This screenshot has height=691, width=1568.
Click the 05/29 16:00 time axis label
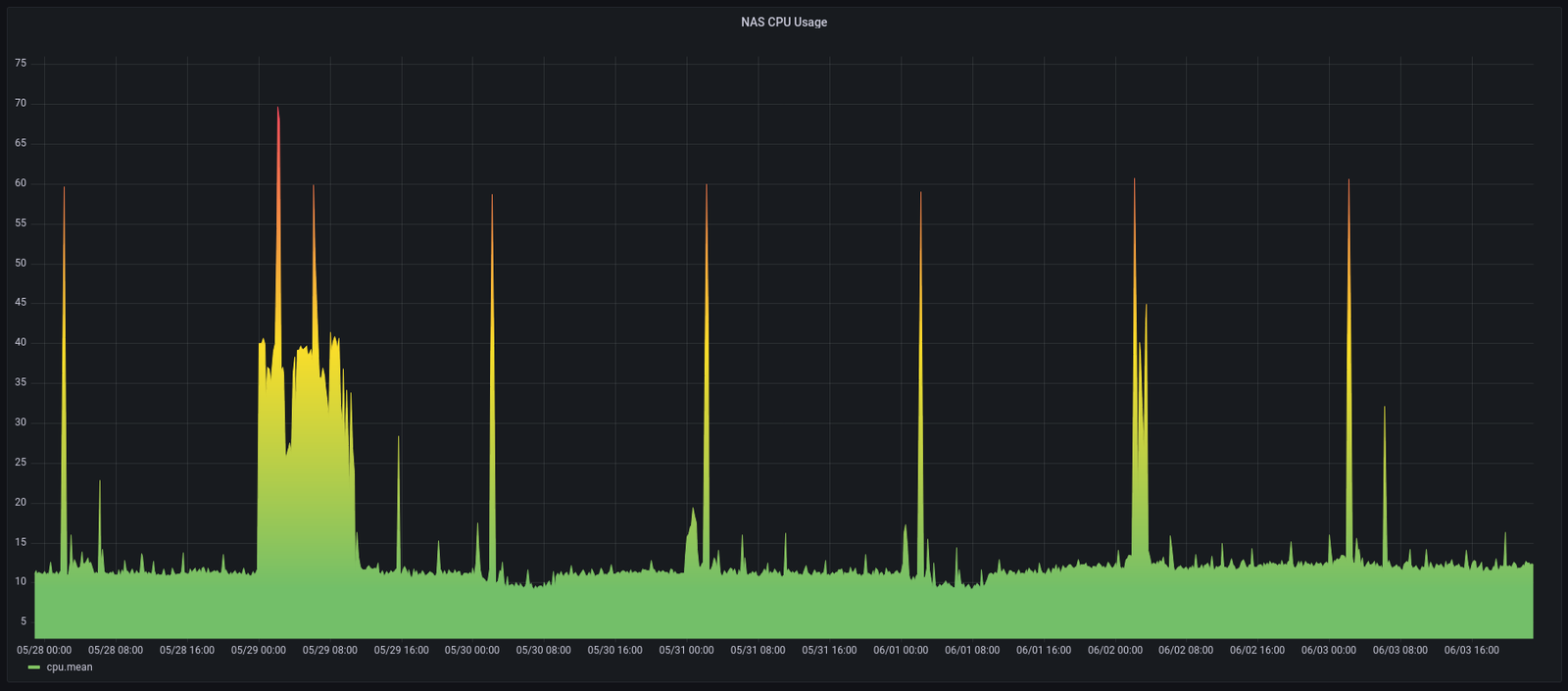(x=401, y=650)
